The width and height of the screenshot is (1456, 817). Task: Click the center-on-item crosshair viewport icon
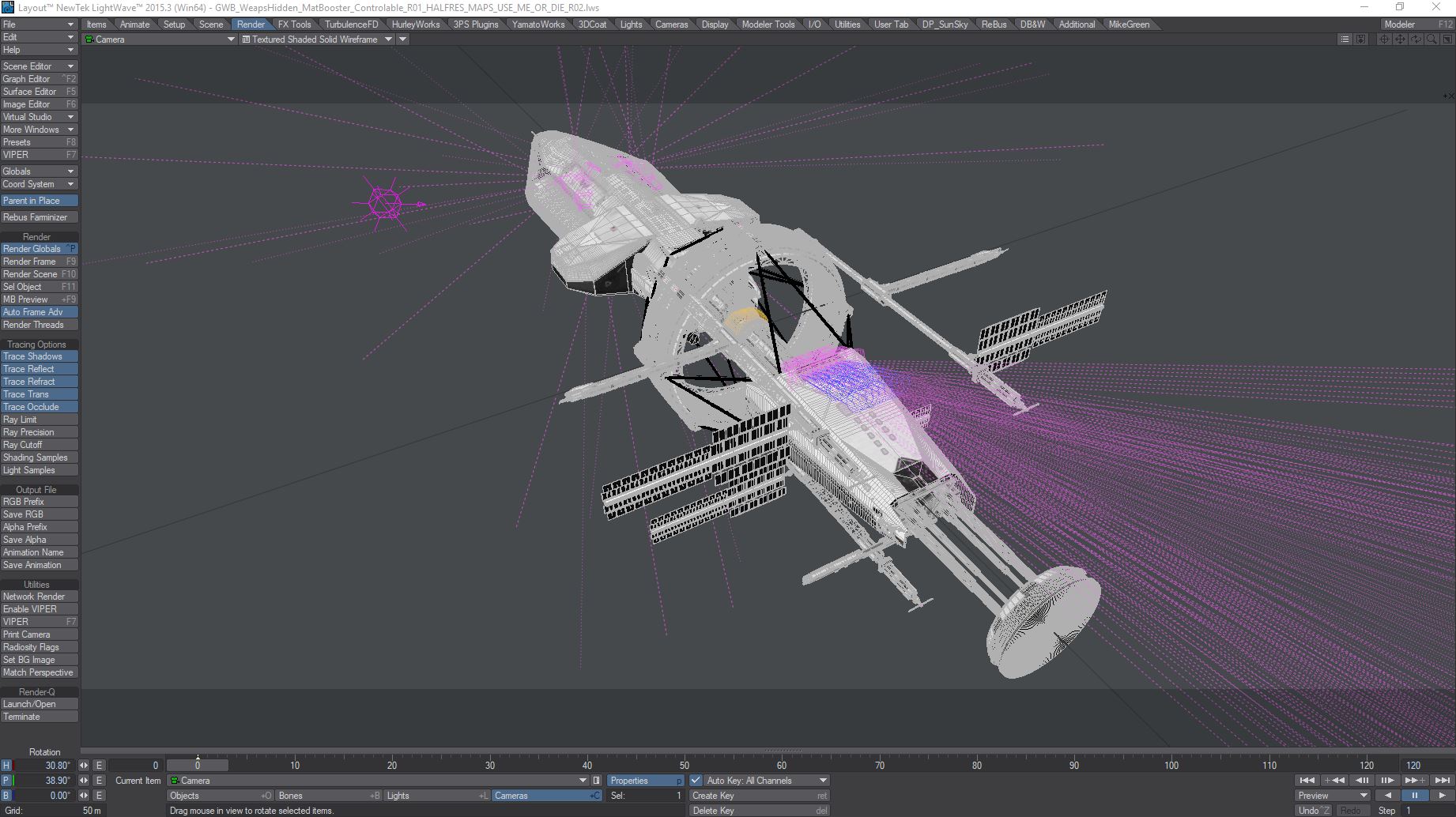pos(1384,40)
